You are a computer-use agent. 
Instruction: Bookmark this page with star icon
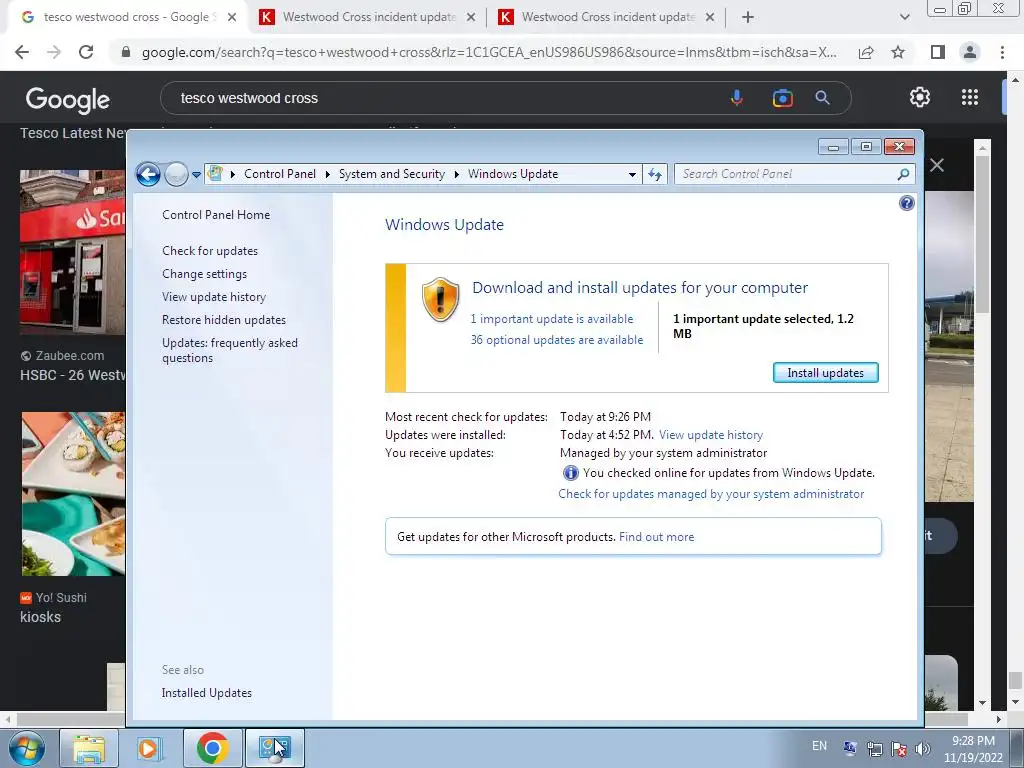pyautogui.click(x=898, y=52)
